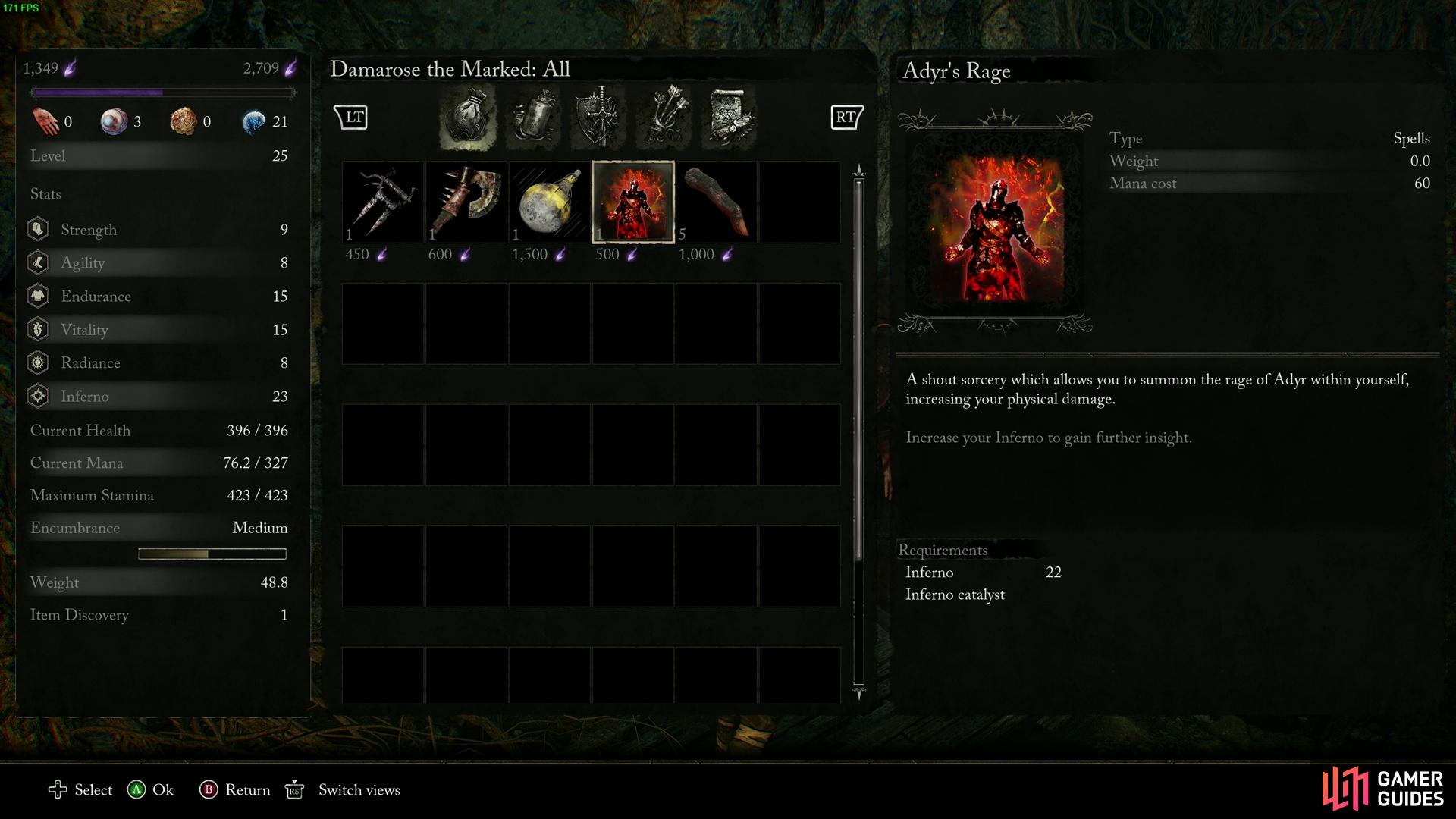Click the crossbow weapon icon
Screen dimensions: 1456x819
point(383,202)
